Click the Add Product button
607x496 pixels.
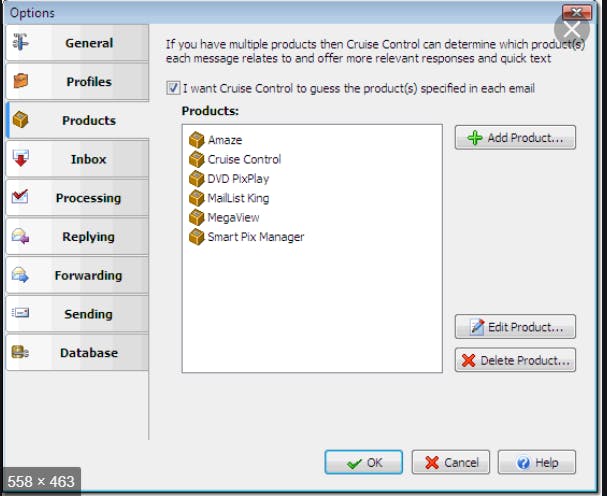pos(515,137)
